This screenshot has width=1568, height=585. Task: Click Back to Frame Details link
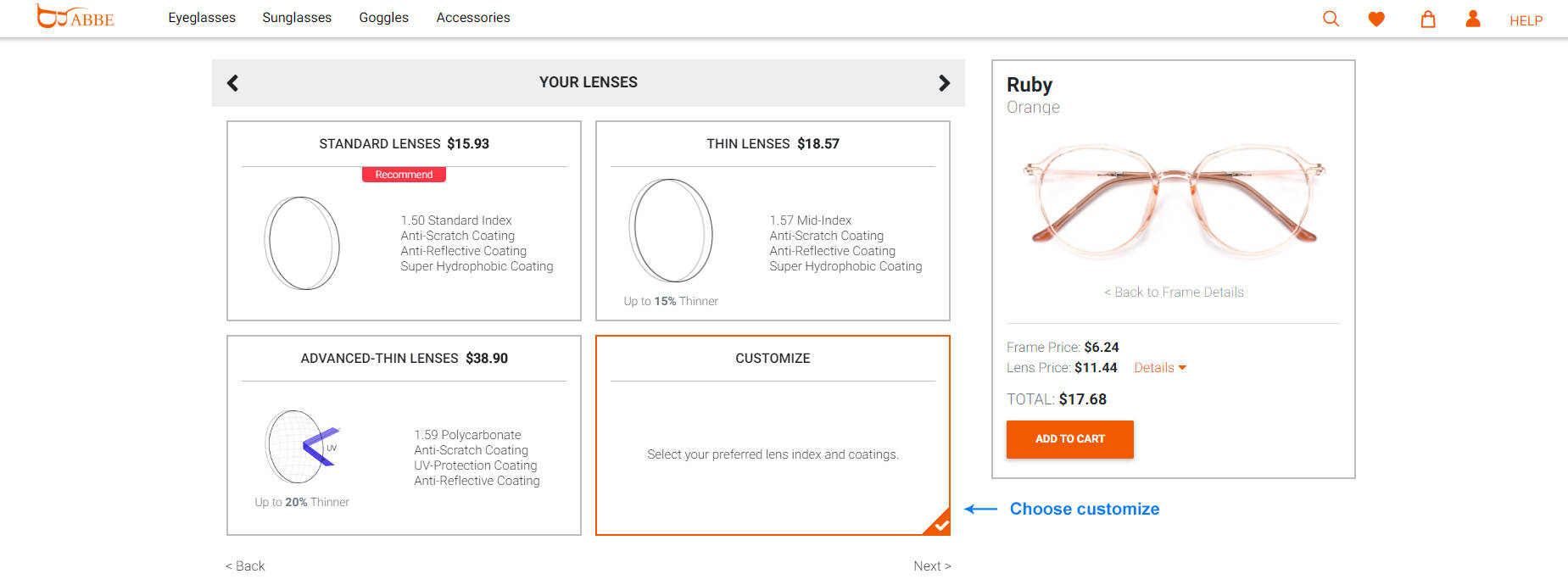pyautogui.click(x=1174, y=292)
